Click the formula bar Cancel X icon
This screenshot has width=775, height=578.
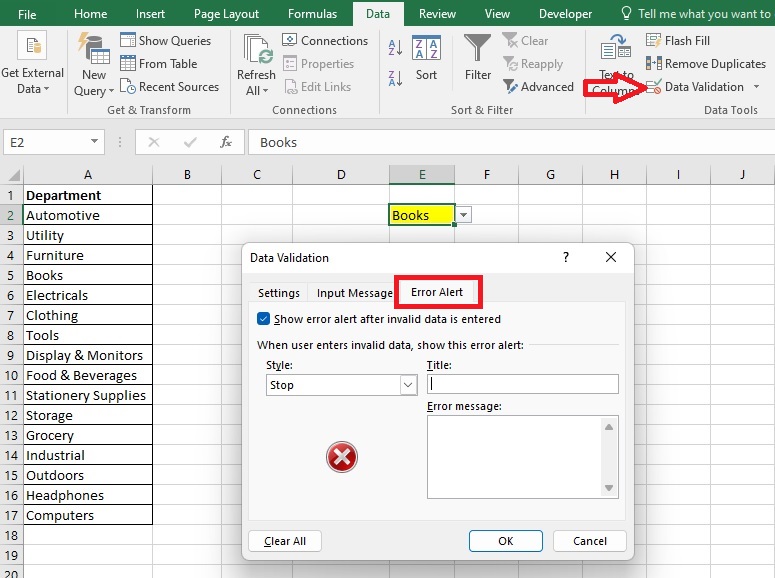154,142
